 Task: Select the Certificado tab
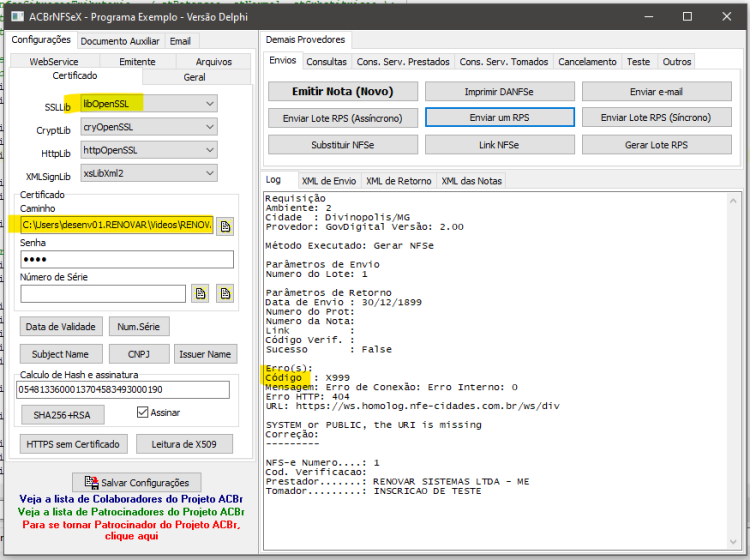click(x=75, y=76)
